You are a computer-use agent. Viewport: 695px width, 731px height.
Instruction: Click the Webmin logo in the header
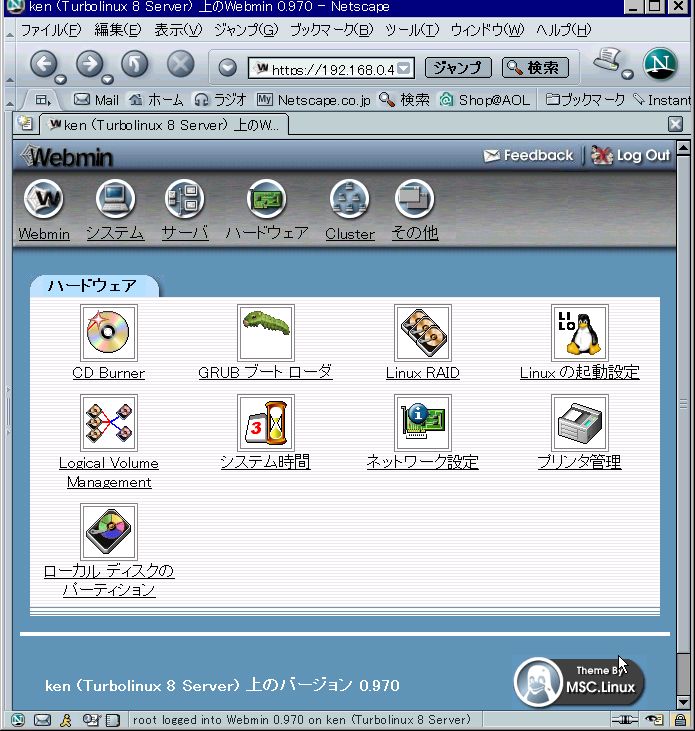coord(68,156)
